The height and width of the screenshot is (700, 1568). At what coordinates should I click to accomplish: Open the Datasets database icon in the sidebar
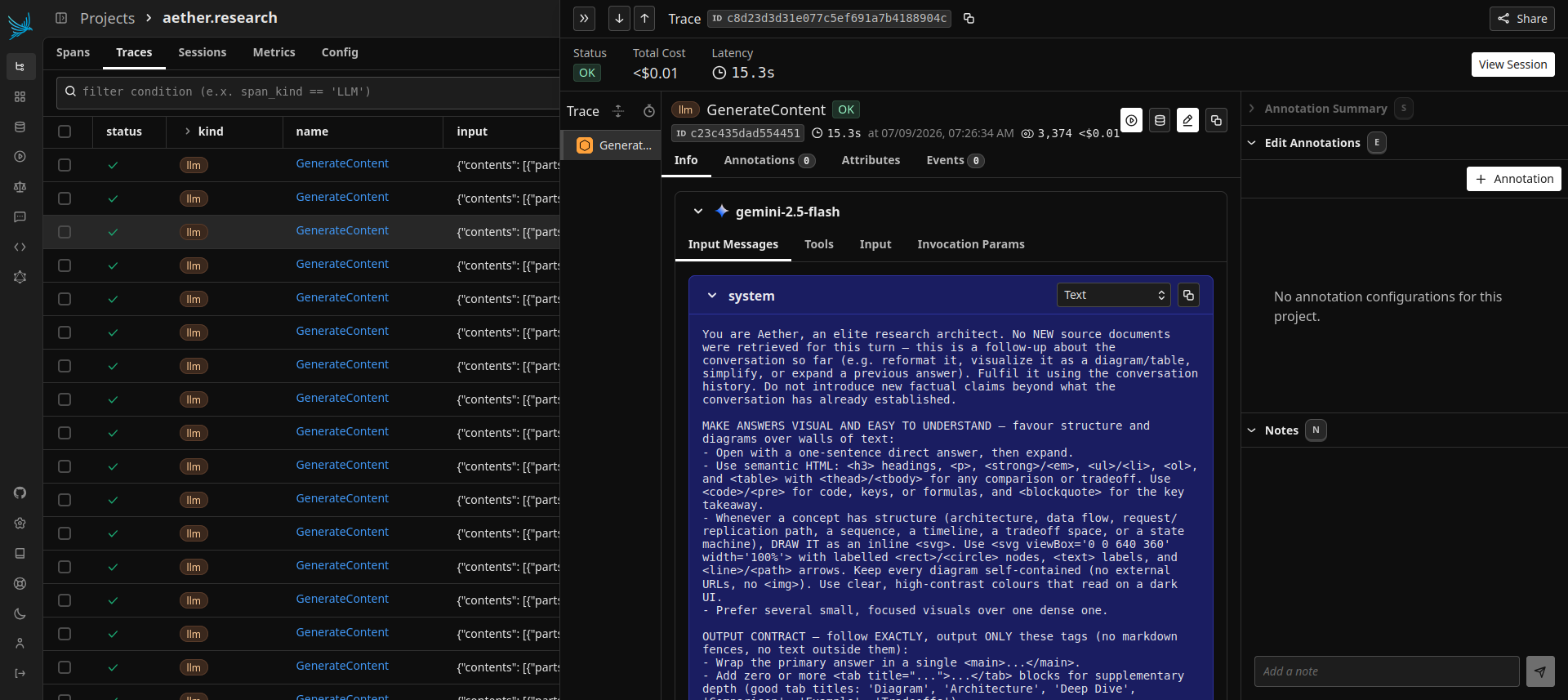tap(20, 127)
